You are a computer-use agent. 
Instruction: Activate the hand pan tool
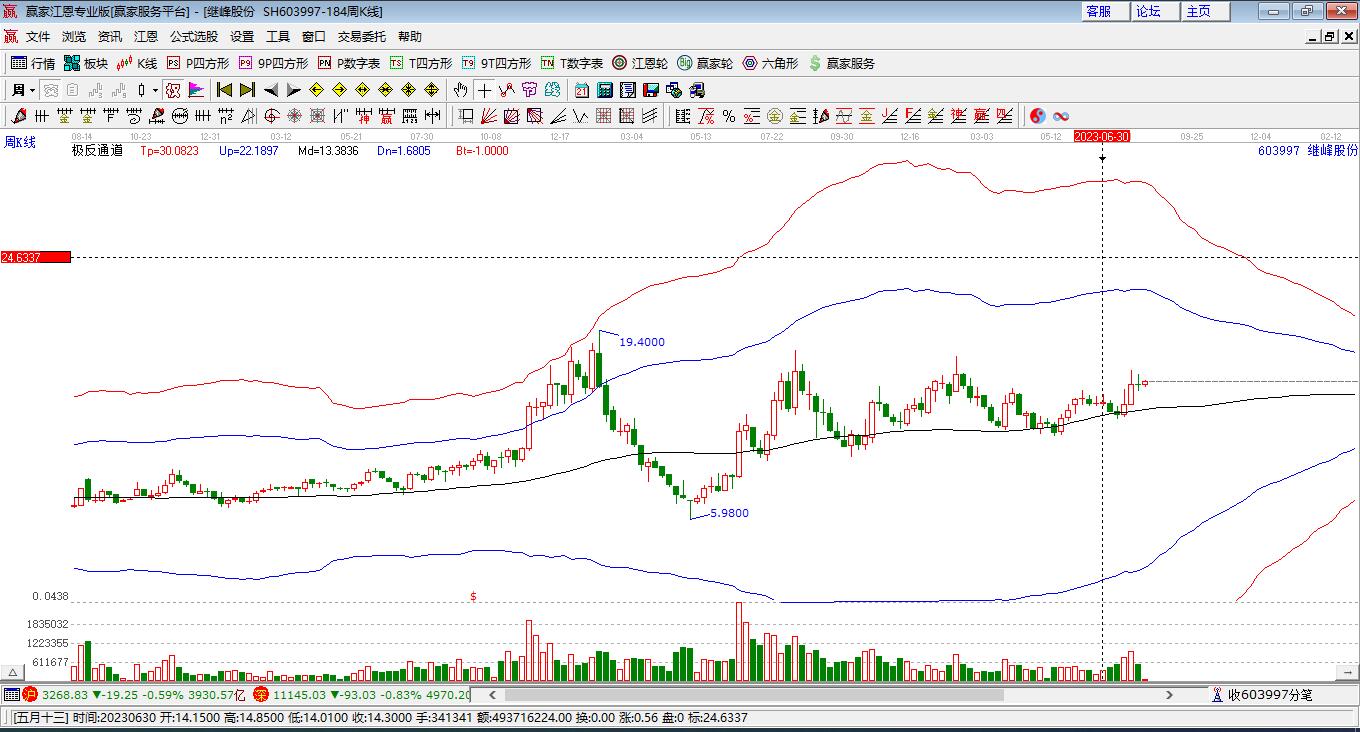click(x=460, y=89)
